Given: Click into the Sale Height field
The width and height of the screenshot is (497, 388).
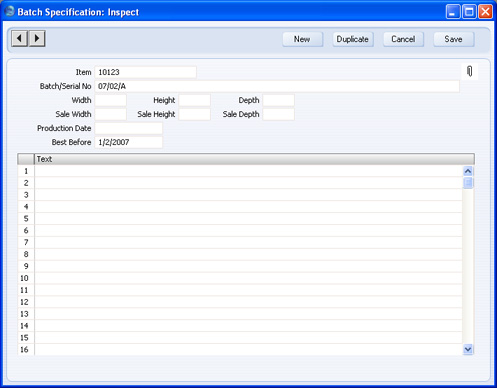Looking at the screenshot, I should click(x=195, y=114).
